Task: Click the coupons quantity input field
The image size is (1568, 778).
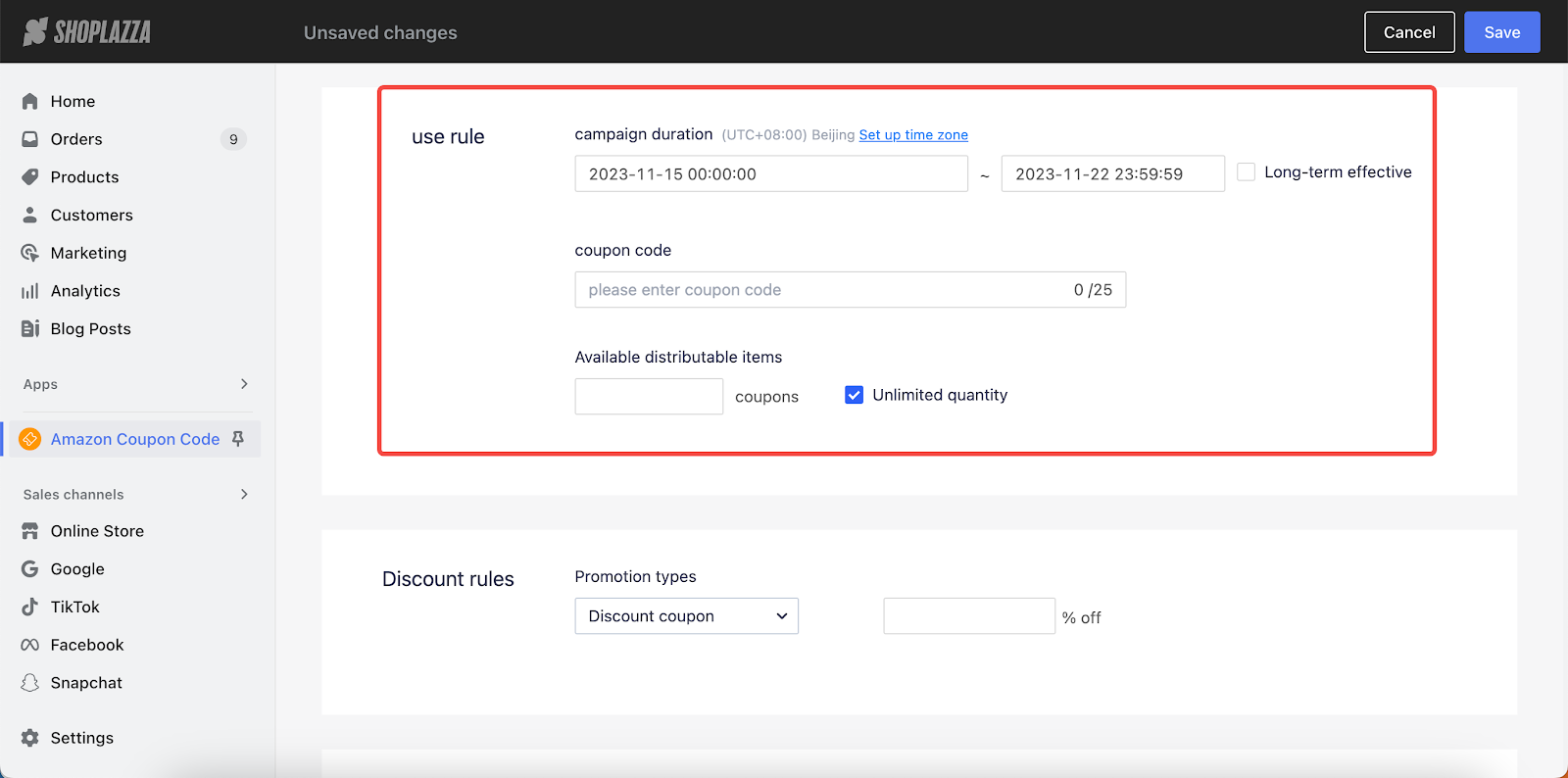Action: click(x=649, y=397)
